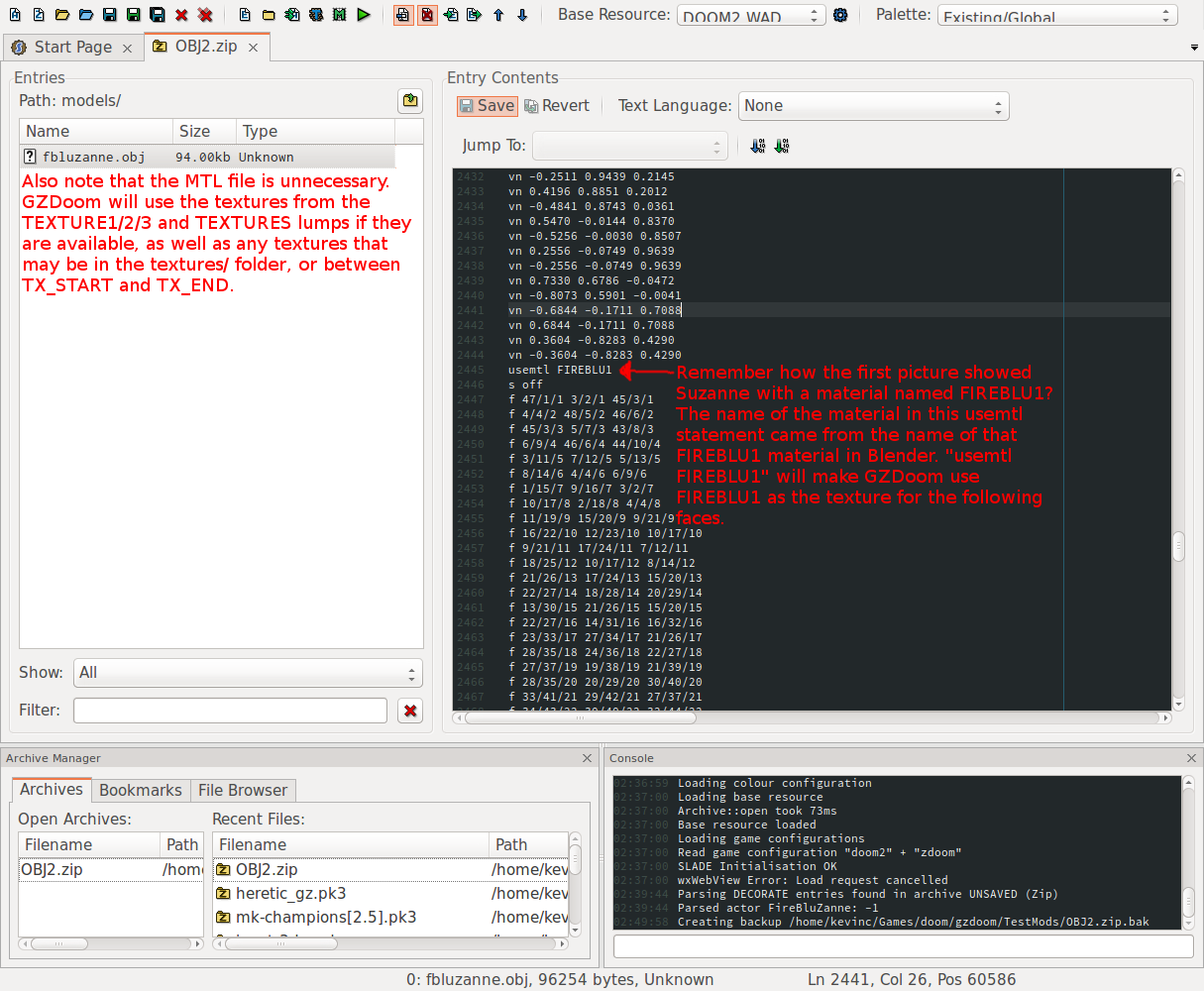Click the texture editor toolbar icon

(x=316, y=15)
